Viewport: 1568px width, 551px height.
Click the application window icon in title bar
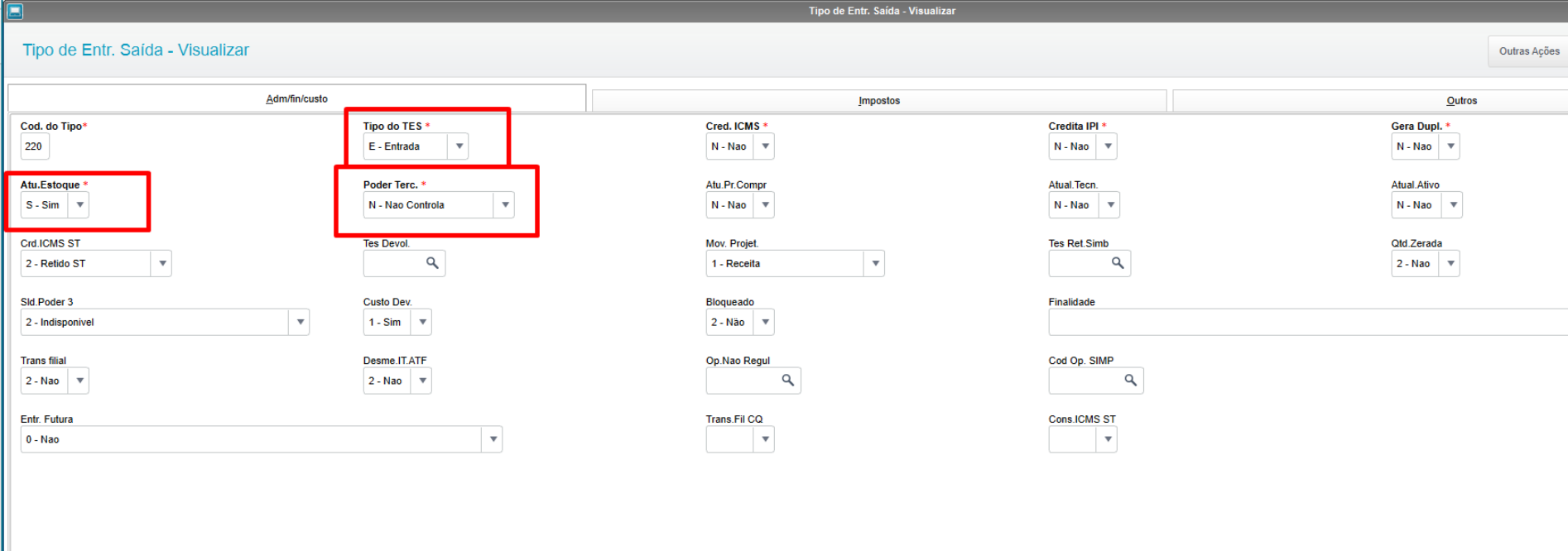[x=15, y=11]
